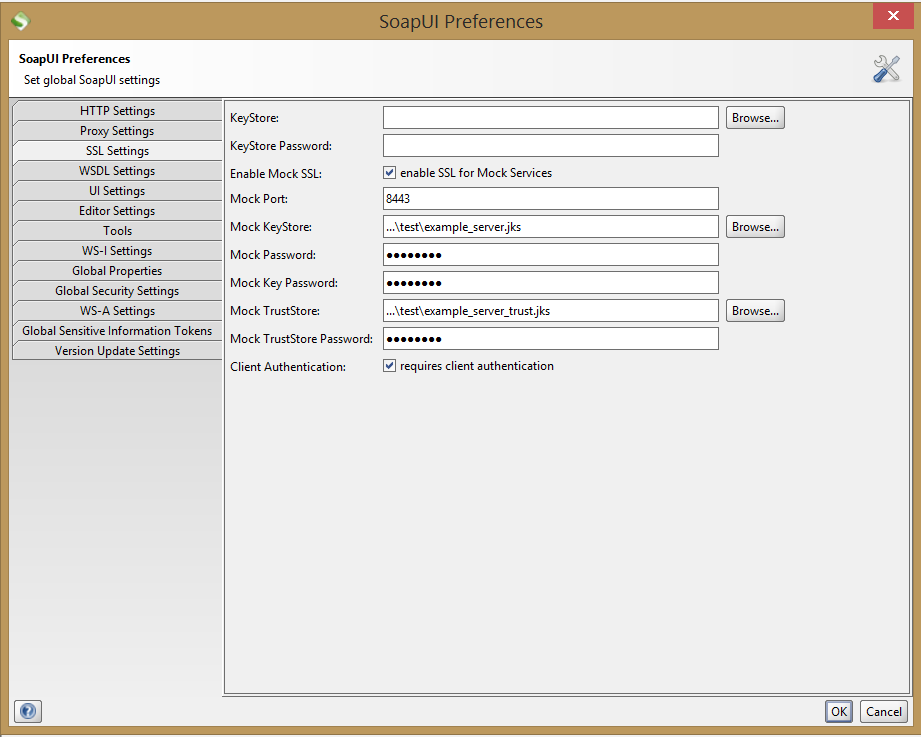Go to WS-A Settings tab
The height and width of the screenshot is (737, 921).
pyautogui.click(x=117, y=311)
